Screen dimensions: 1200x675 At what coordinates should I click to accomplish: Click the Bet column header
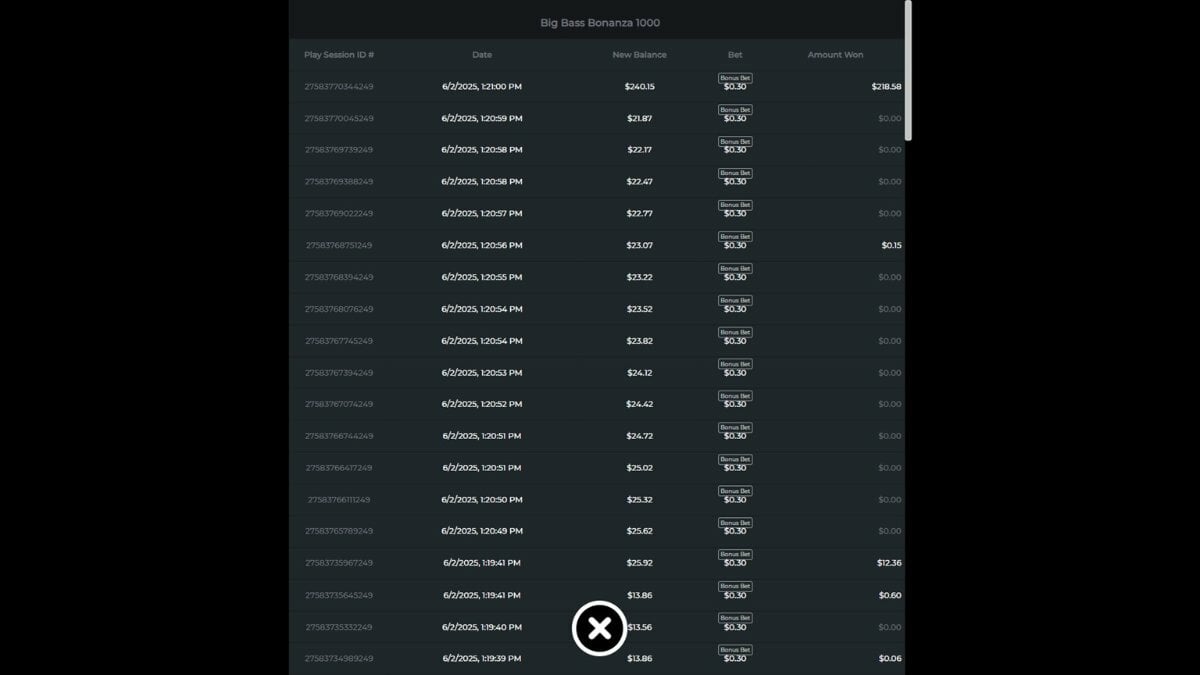click(735, 55)
